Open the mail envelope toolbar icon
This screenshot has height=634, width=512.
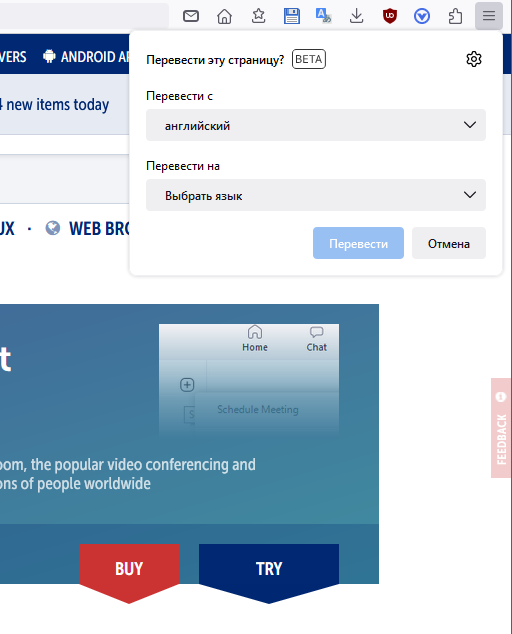pos(191,16)
